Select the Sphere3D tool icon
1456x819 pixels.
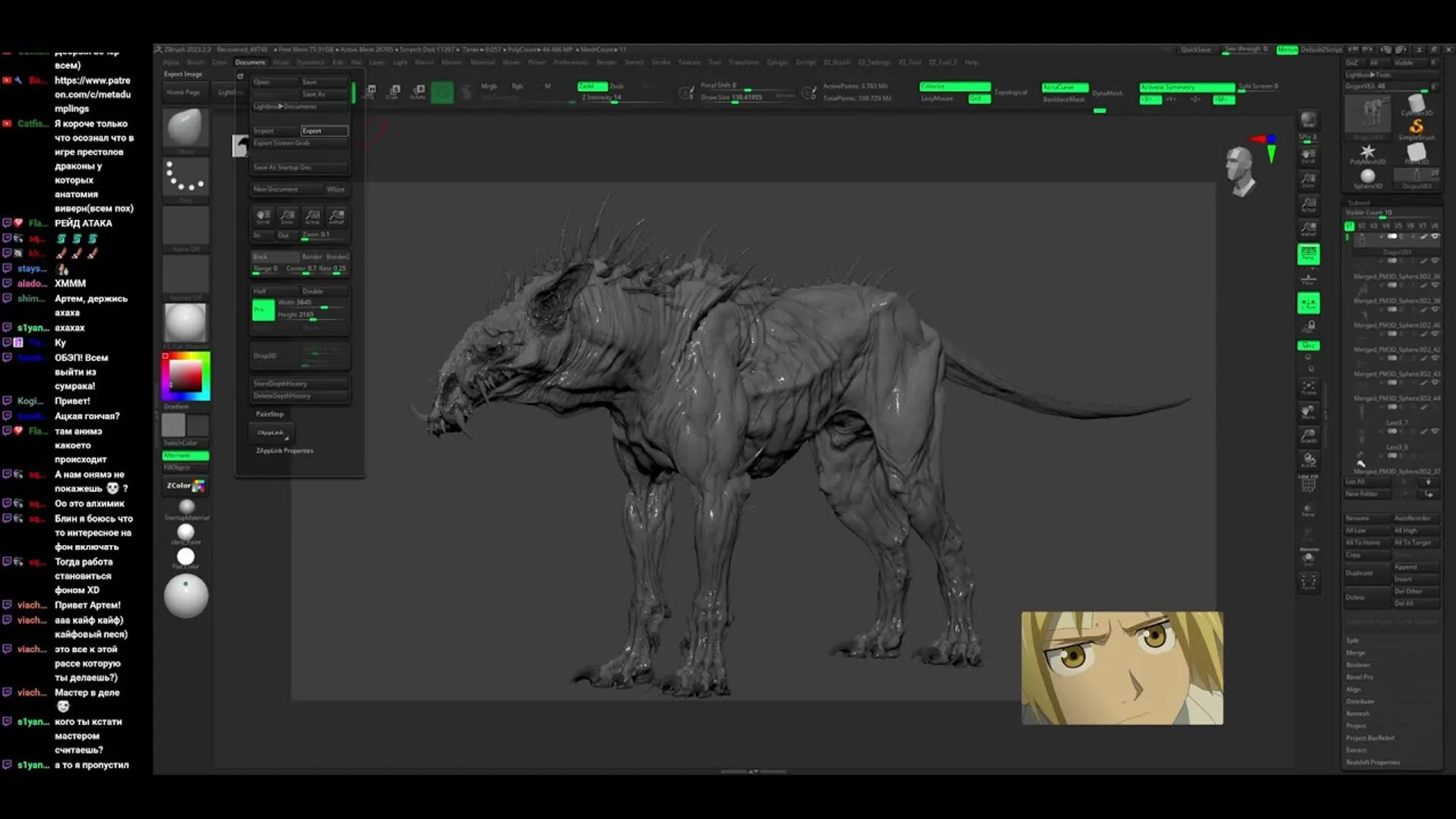click(1367, 177)
